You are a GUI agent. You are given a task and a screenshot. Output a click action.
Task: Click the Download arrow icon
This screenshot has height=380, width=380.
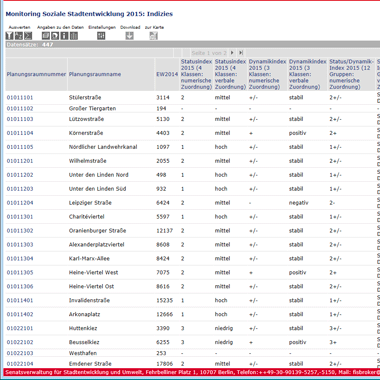pyautogui.click(x=130, y=36)
